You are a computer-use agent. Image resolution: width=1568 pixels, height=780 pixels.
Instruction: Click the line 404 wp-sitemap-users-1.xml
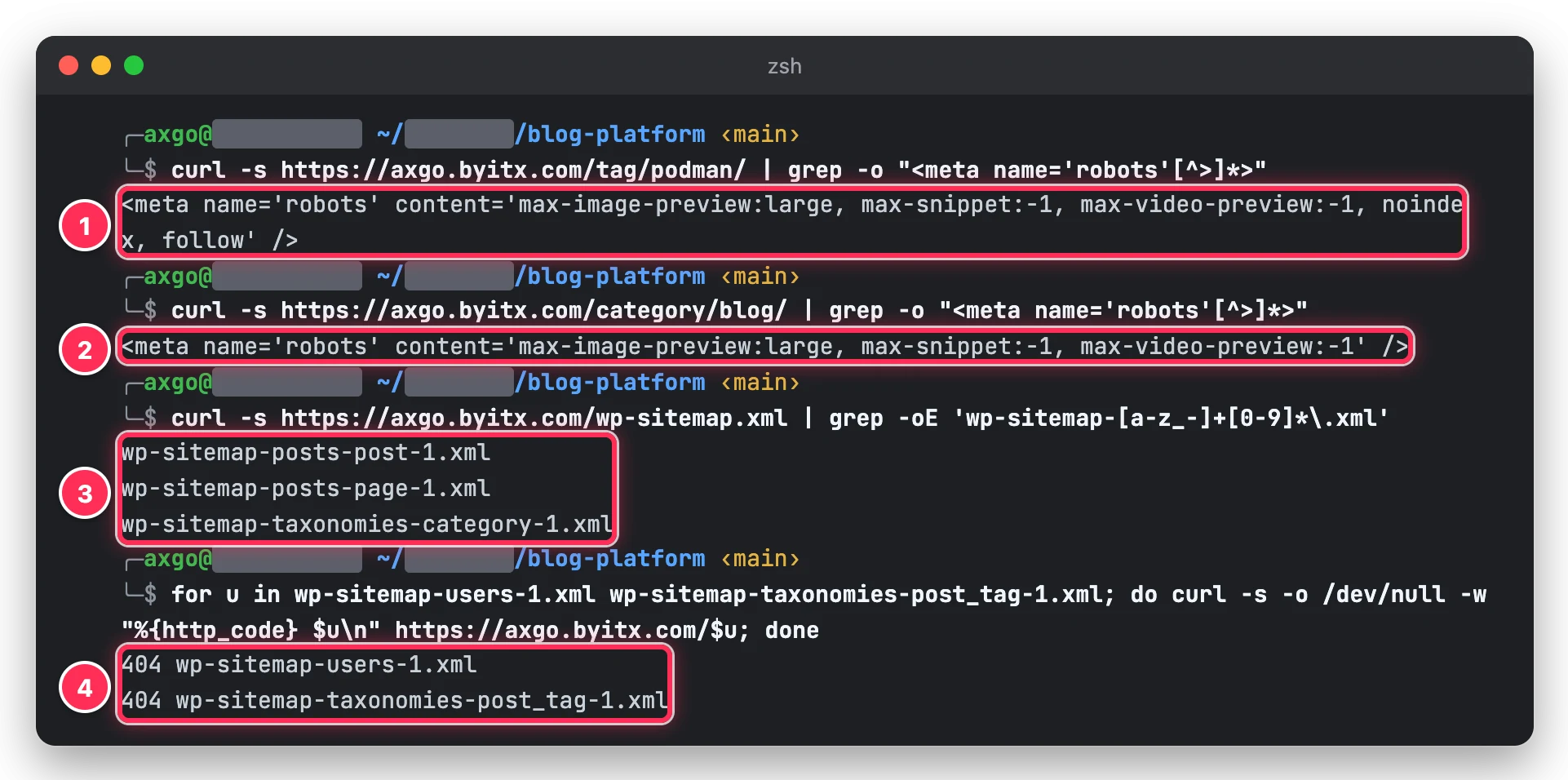click(x=299, y=665)
